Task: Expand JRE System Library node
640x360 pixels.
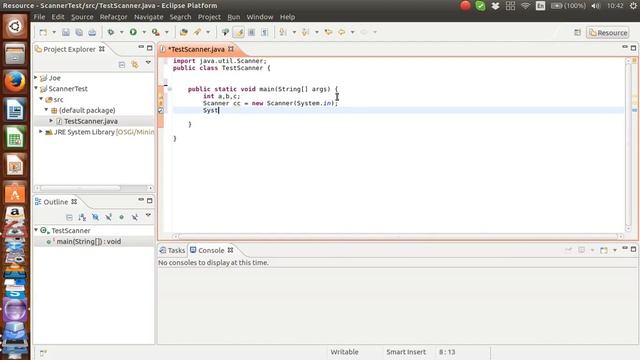Action: coord(41,131)
